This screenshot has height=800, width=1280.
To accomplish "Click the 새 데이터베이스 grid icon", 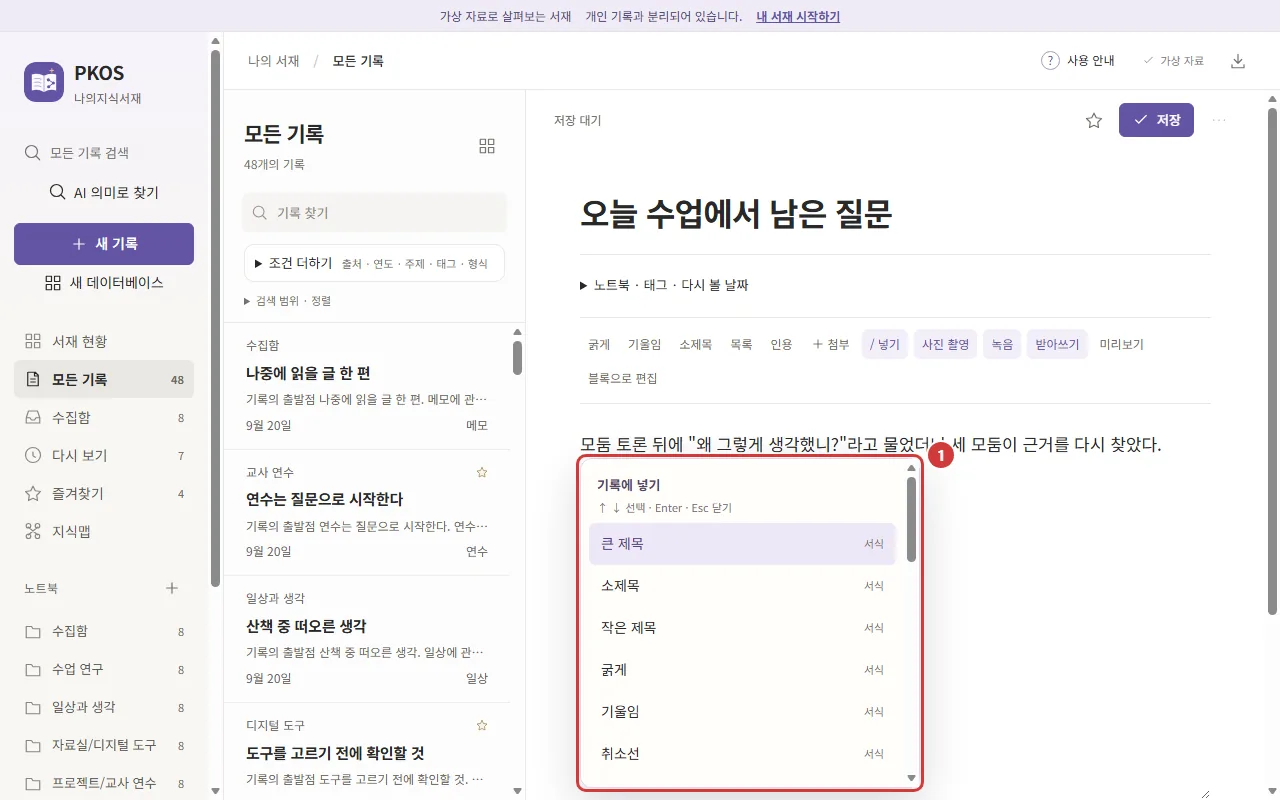I will pyautogui.click(x=53, y=283).
